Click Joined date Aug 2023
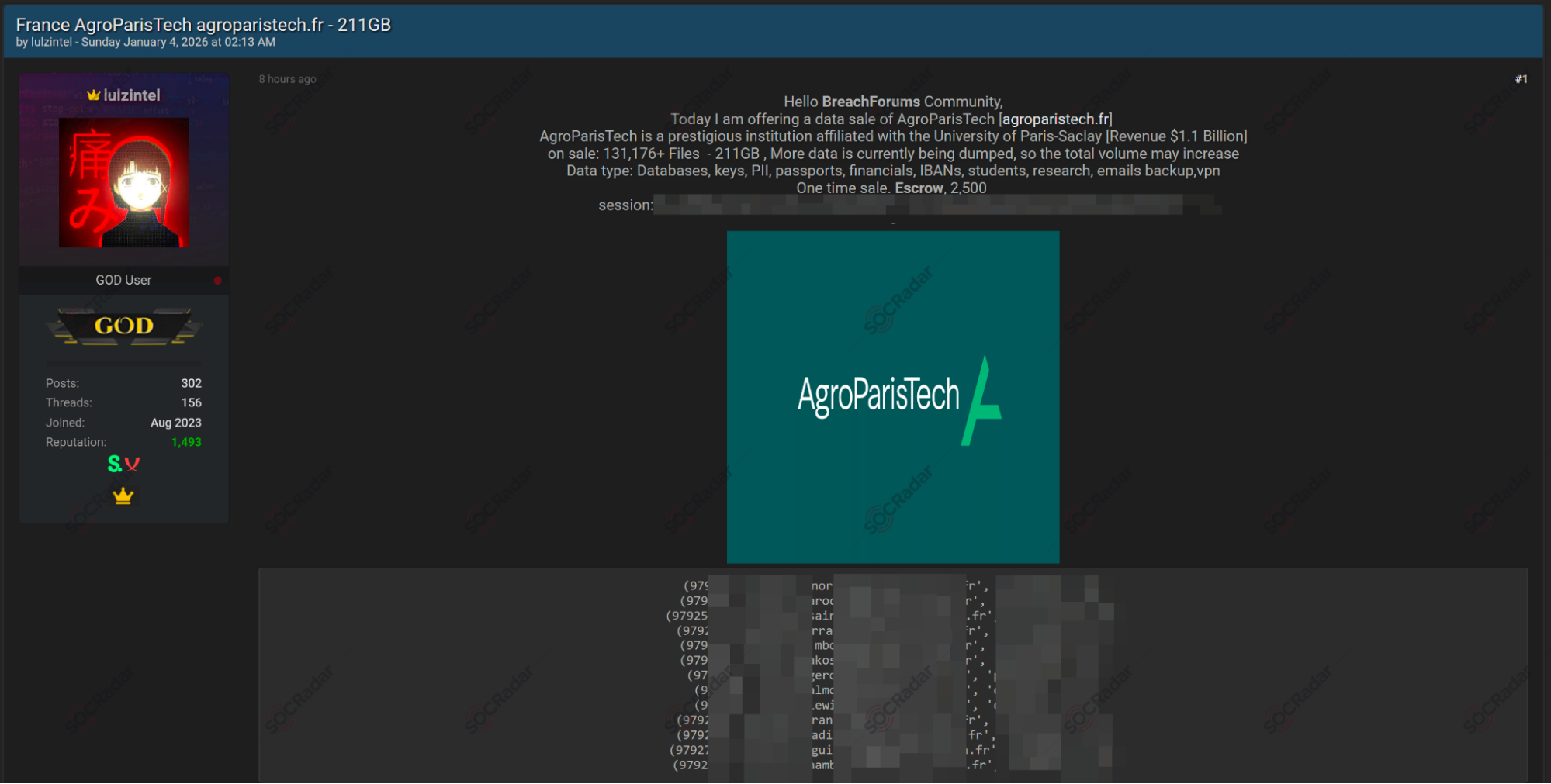The image size is (1551, 784). tap(176, 423)
